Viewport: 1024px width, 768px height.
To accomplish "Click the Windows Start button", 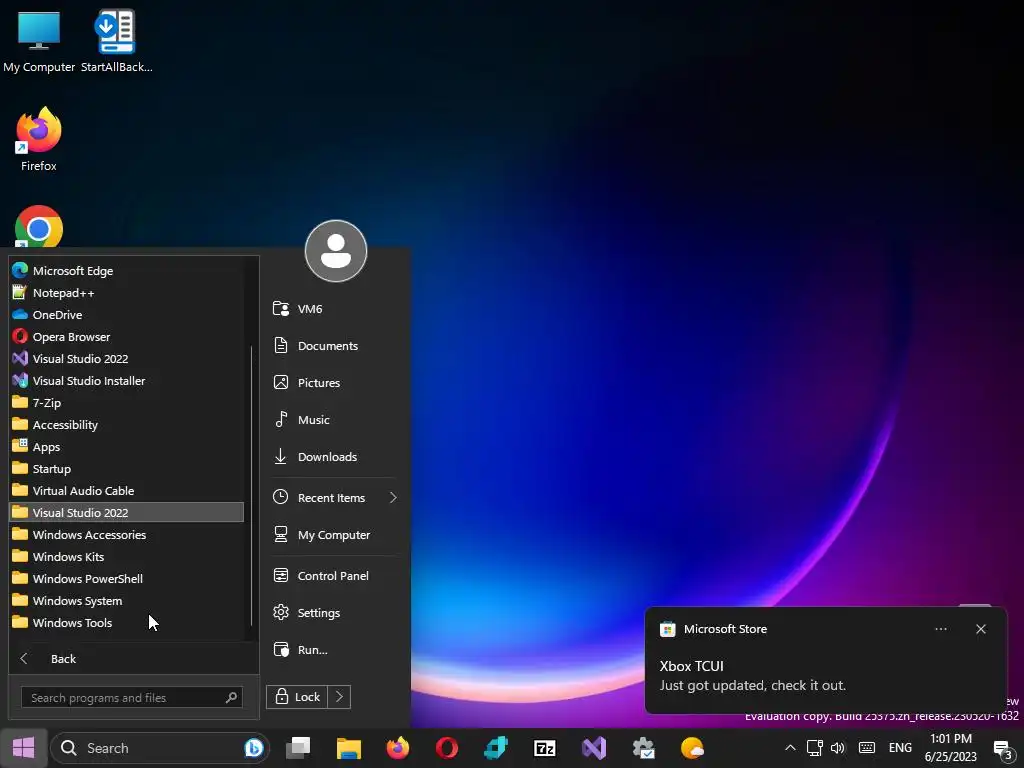I will tap(24, 748).
